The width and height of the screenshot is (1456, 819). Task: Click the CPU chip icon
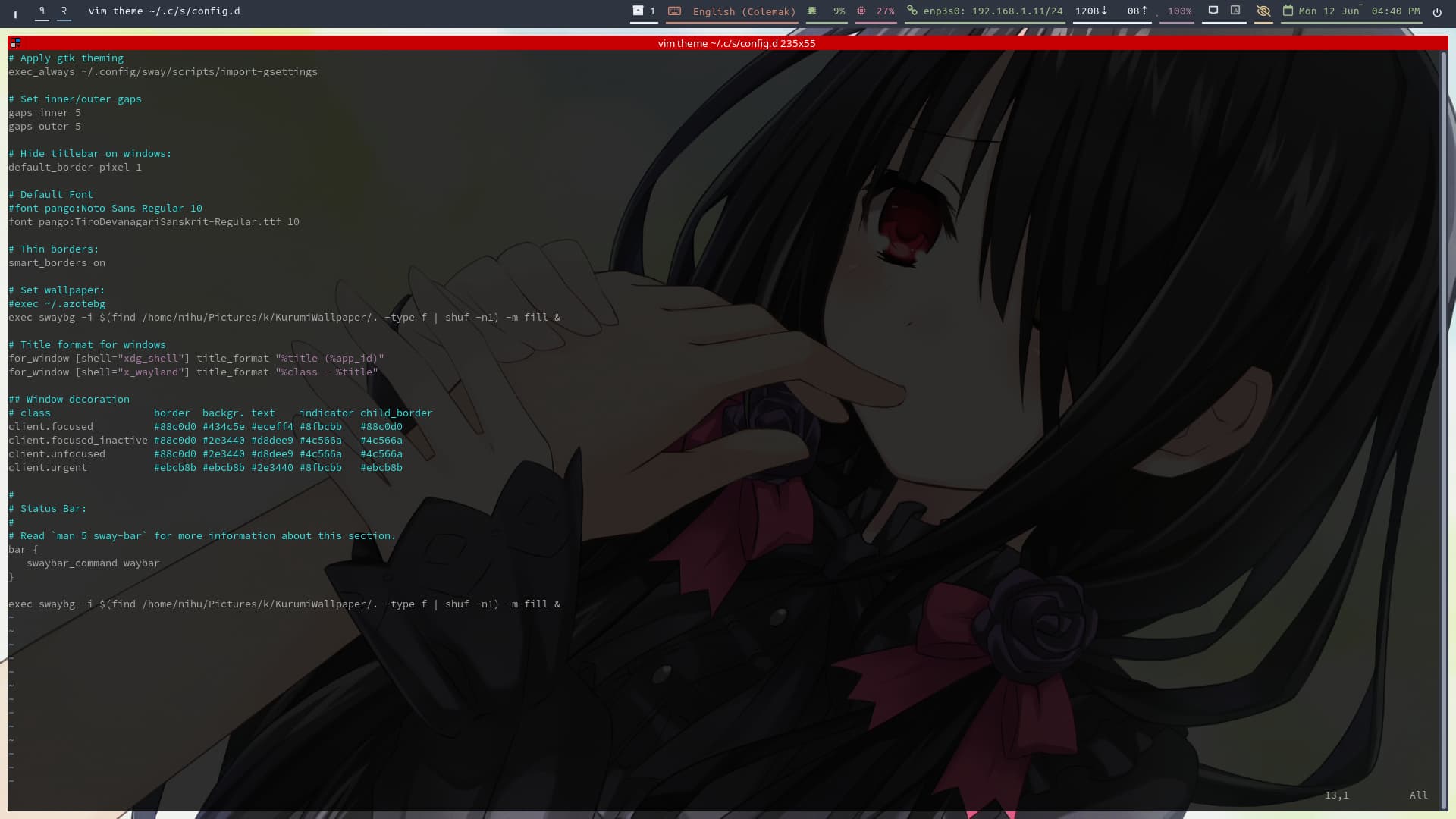[861, 11]
